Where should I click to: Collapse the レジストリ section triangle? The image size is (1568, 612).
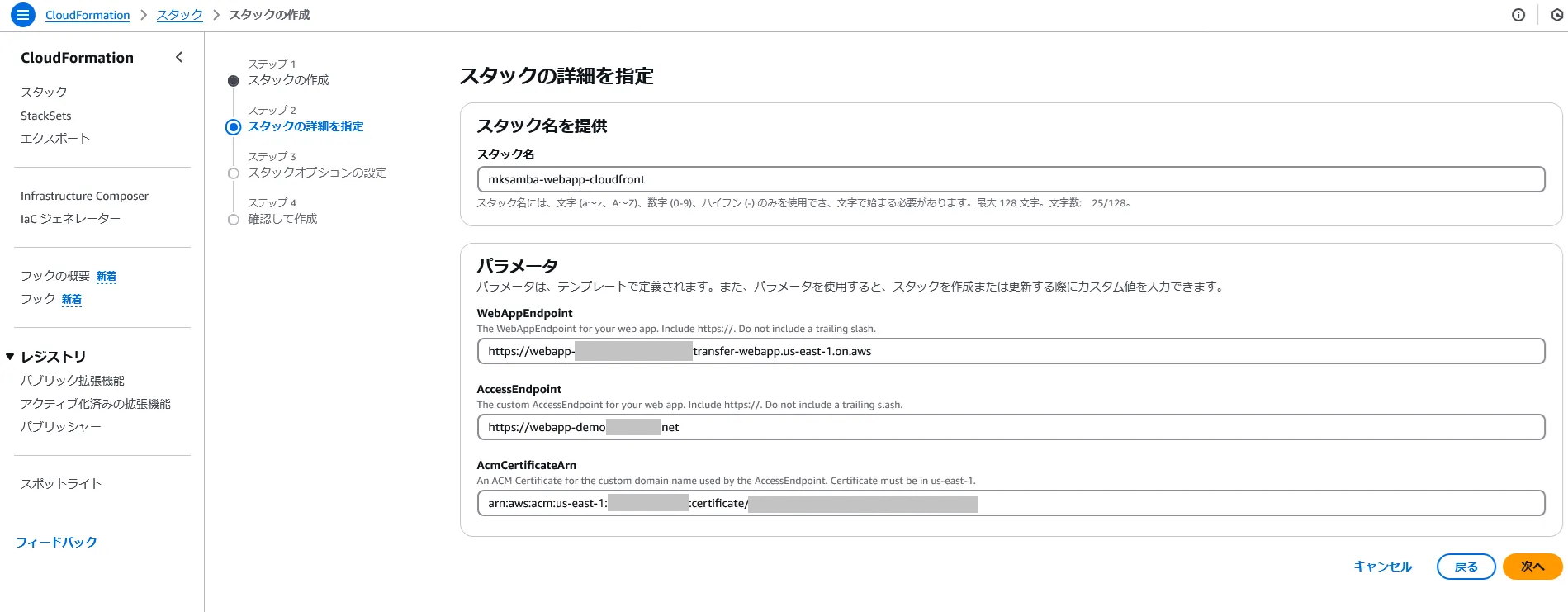(10, 357)
